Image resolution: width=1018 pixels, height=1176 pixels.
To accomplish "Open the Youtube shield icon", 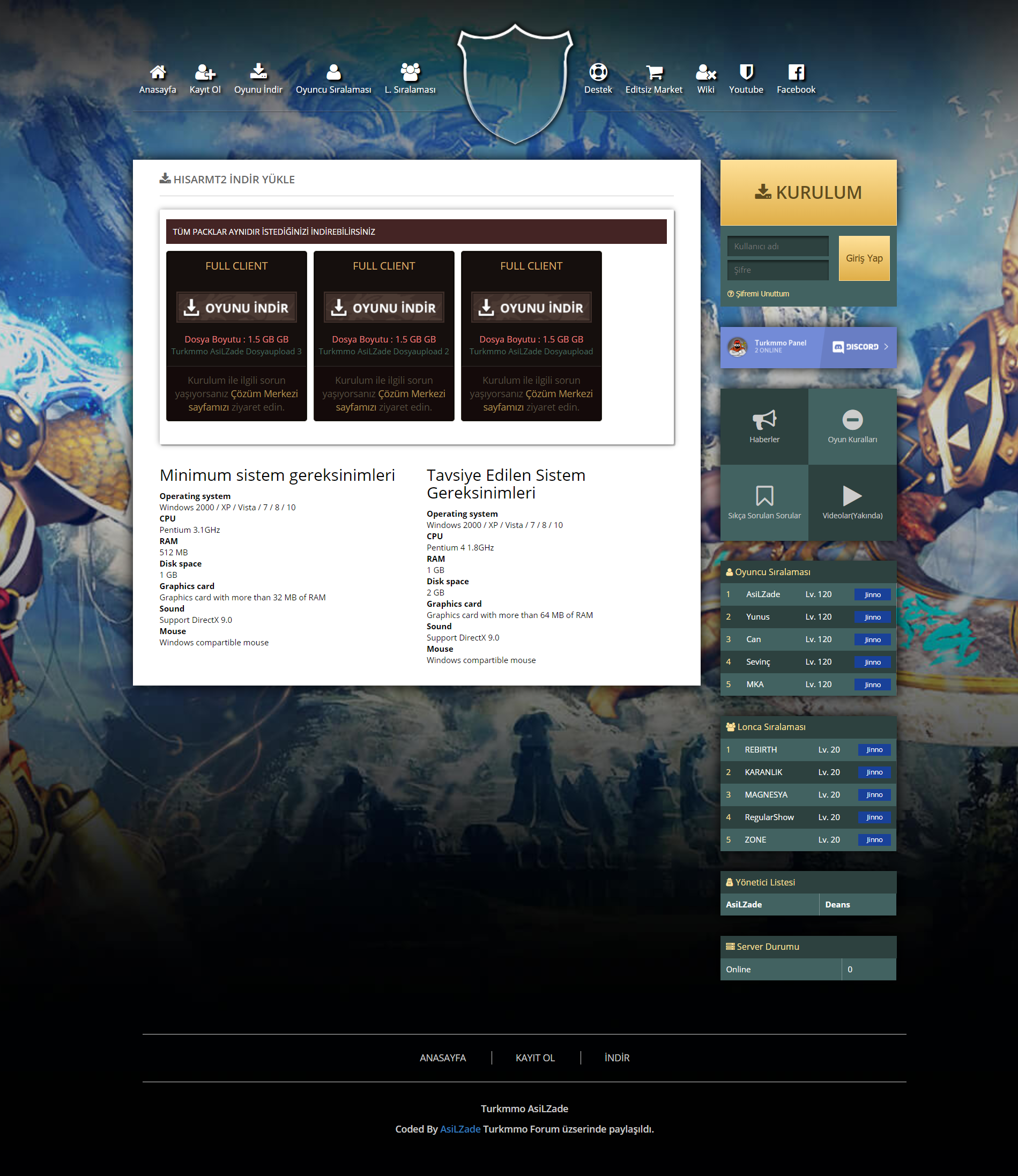I will pos(746,72).
